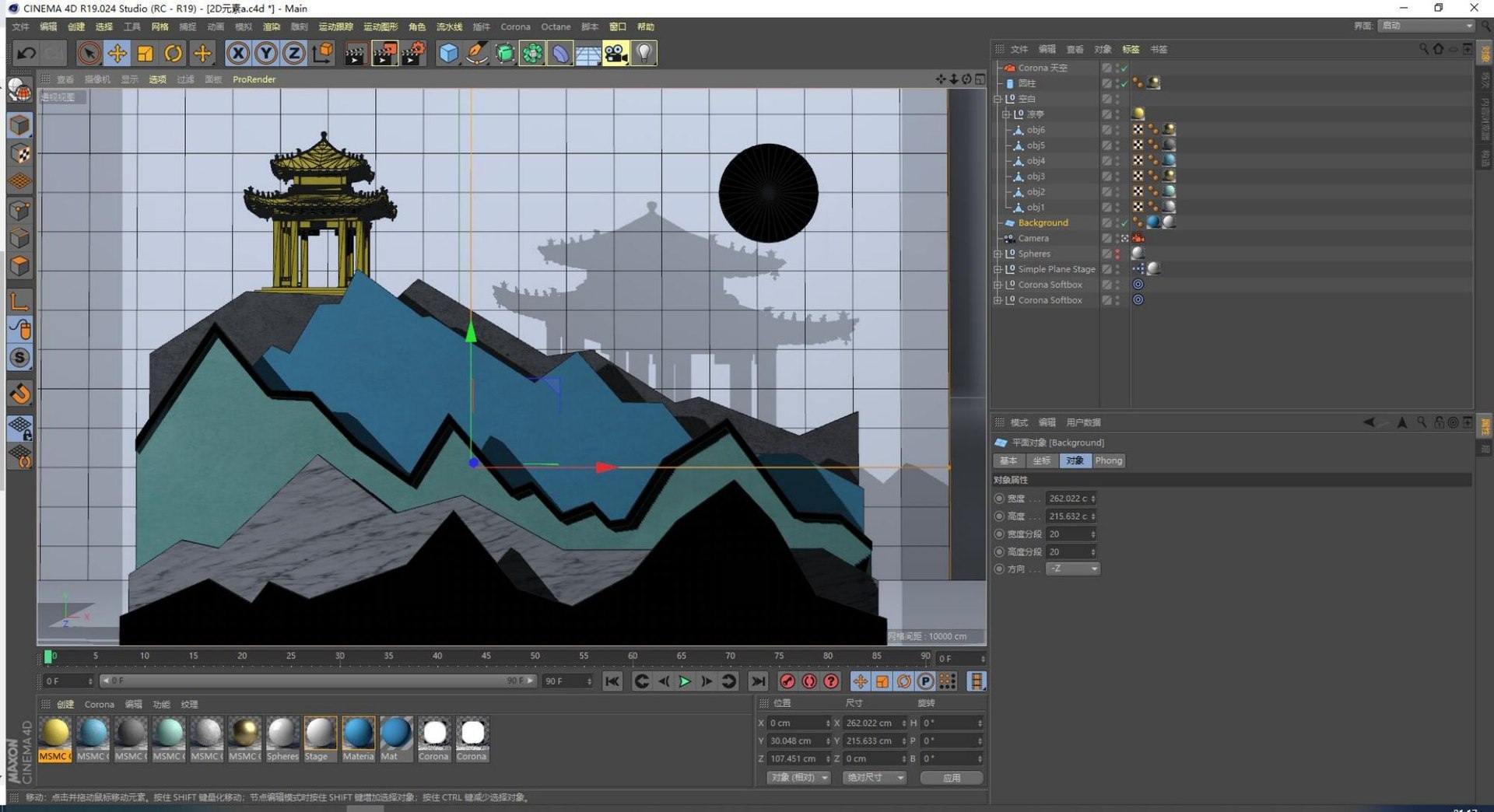
Task: Open the Corona menu in the menu bar
Action: tap(515, 26)
